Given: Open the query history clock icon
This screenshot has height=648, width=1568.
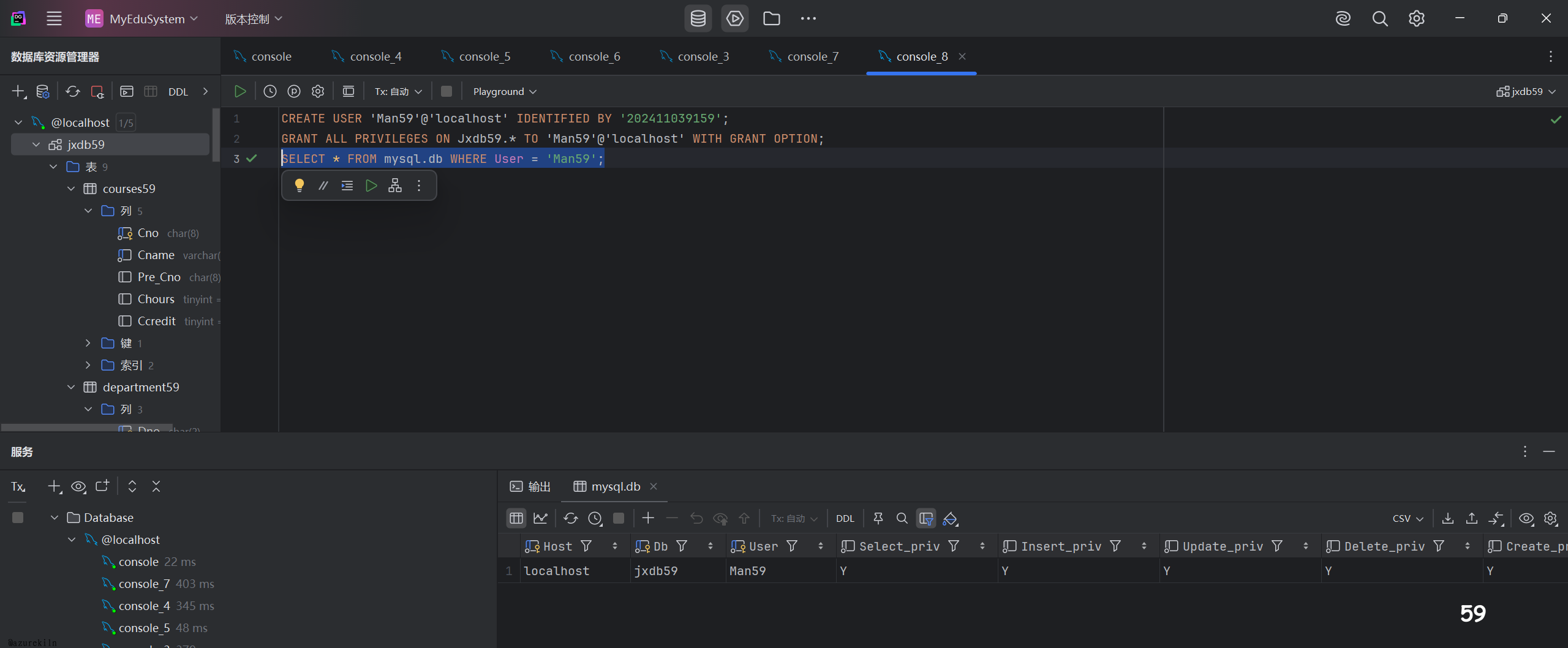Looking at the screenshot, I should (x=270, y=91).
